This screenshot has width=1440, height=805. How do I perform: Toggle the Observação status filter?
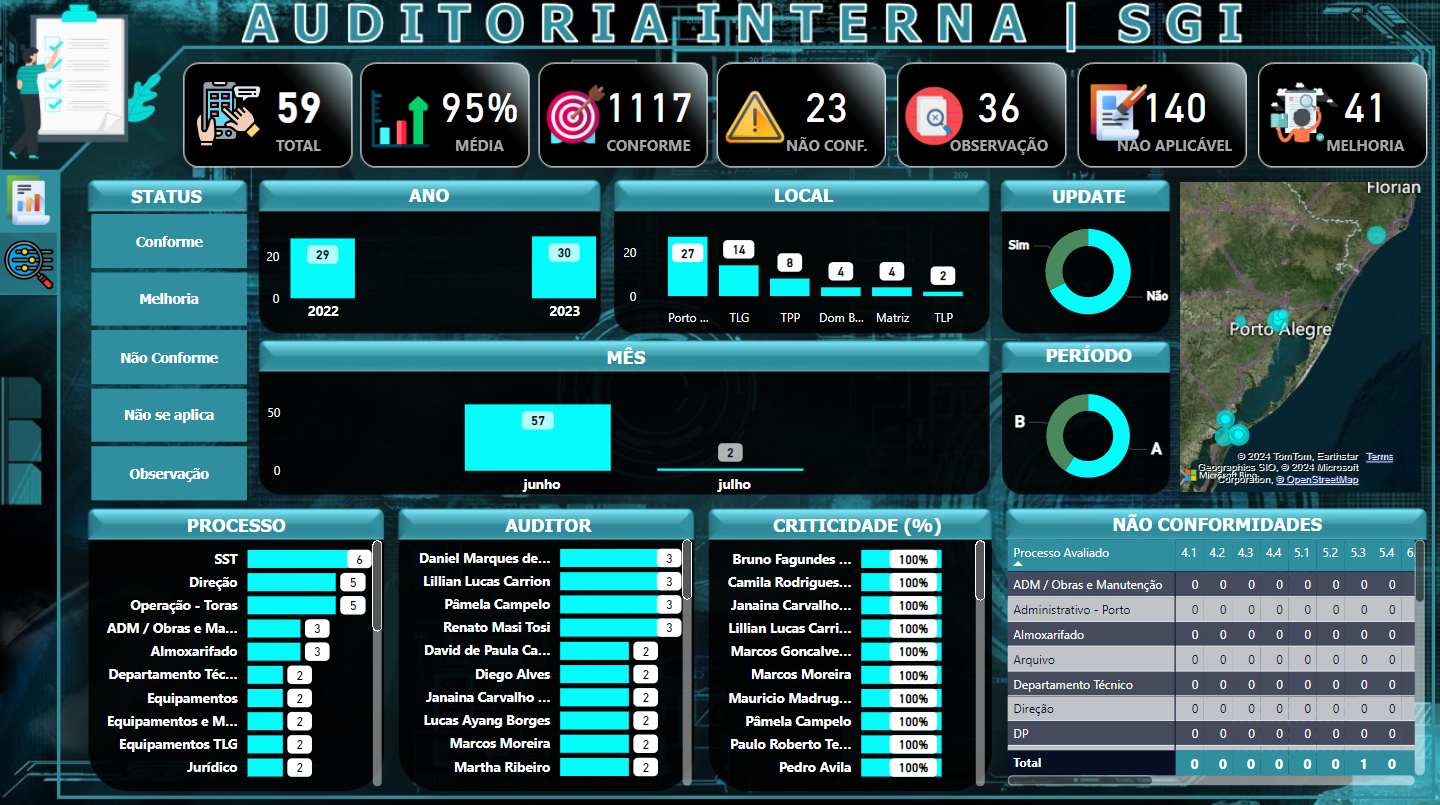169,474
